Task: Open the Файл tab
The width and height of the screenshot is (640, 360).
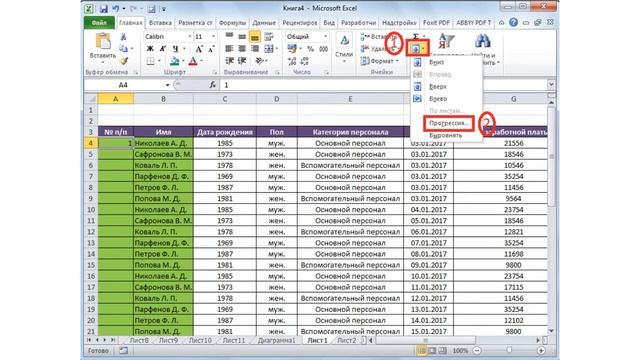Action: point(99,23)
